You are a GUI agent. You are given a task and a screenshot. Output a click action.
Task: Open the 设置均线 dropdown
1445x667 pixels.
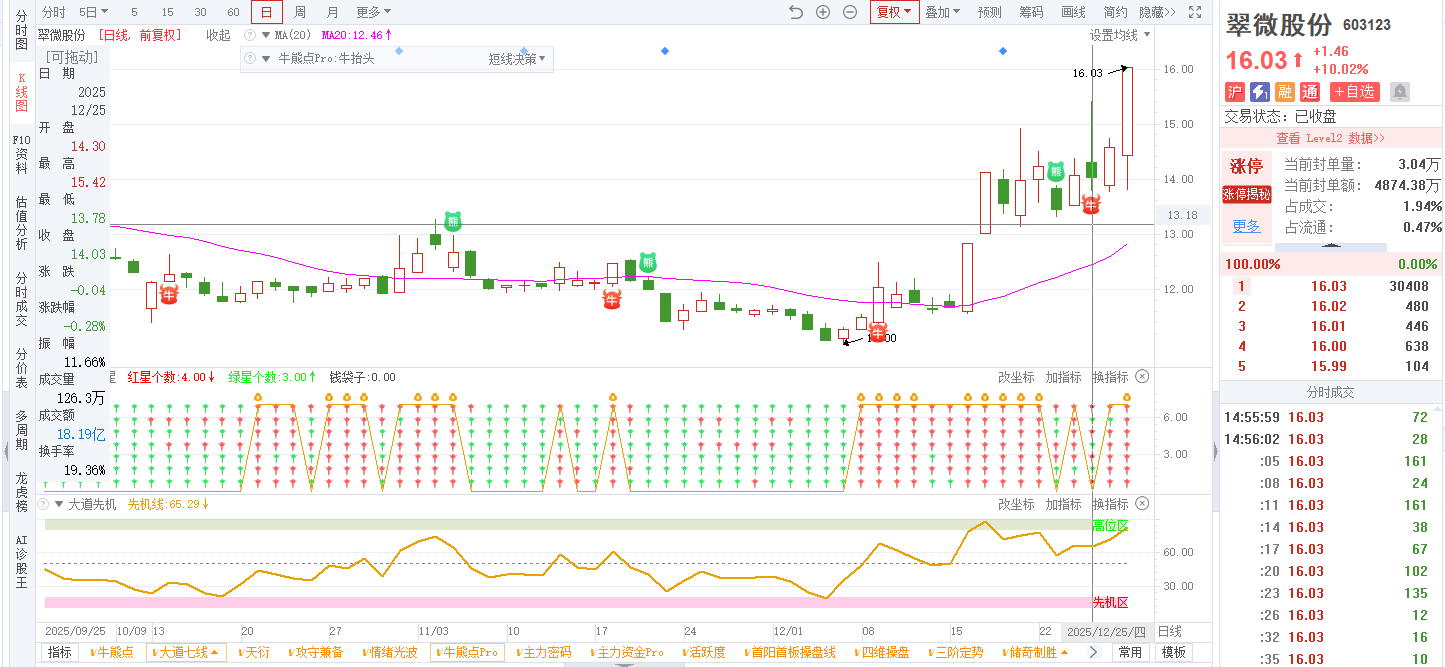coord(1120,35)
